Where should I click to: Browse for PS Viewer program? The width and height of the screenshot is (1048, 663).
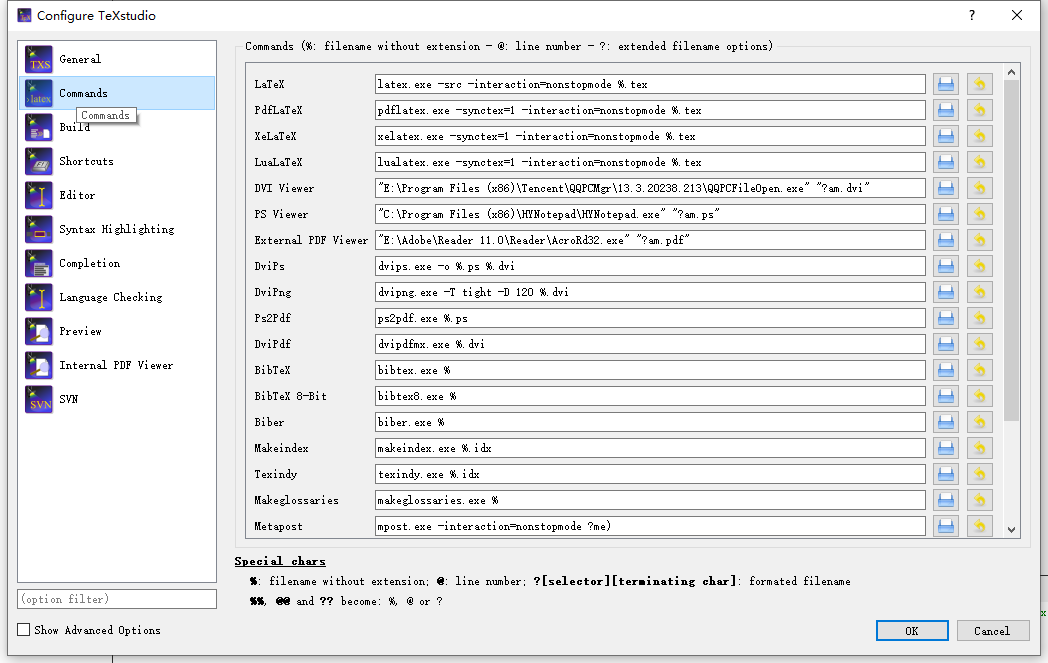[x=946, y=215]
